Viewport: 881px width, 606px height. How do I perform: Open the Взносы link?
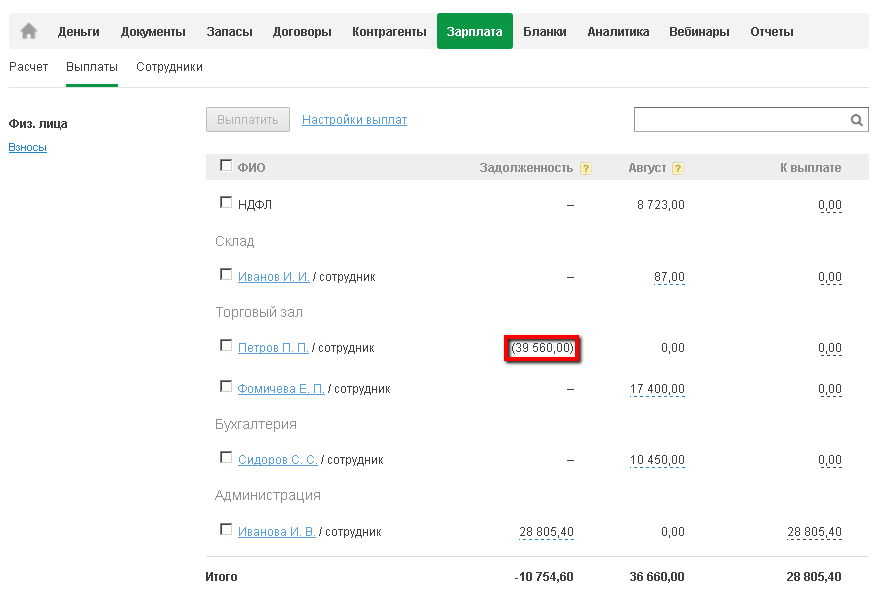click(x=28, y=147)
